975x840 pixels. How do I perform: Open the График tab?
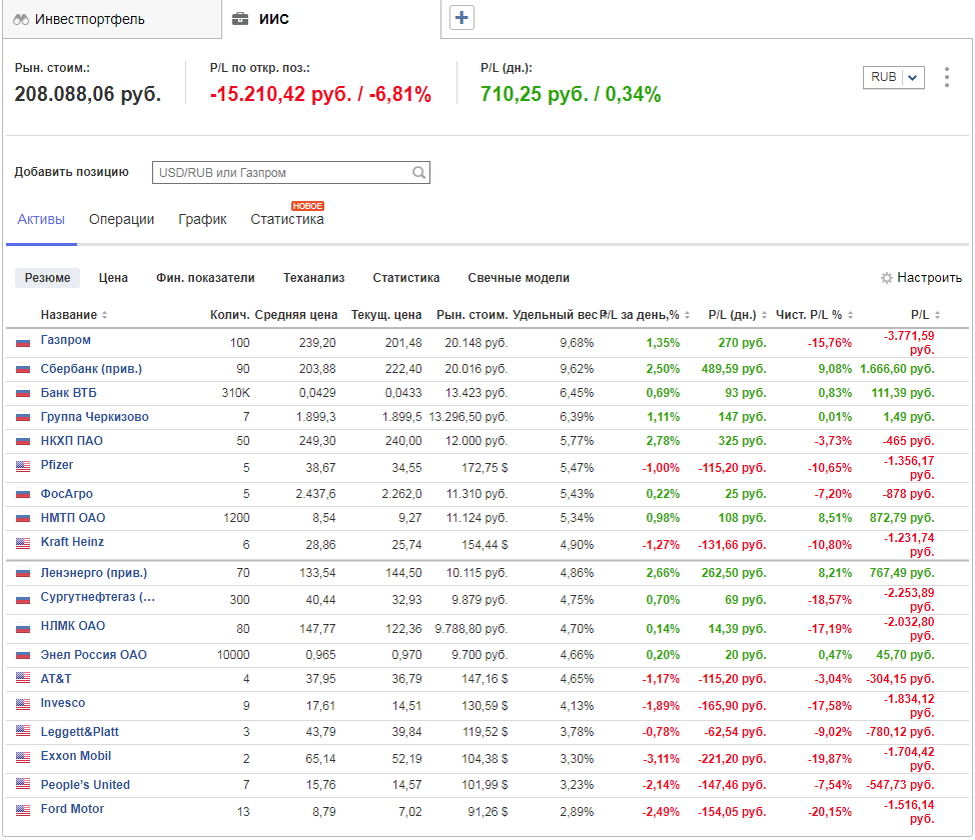(202, 219)
